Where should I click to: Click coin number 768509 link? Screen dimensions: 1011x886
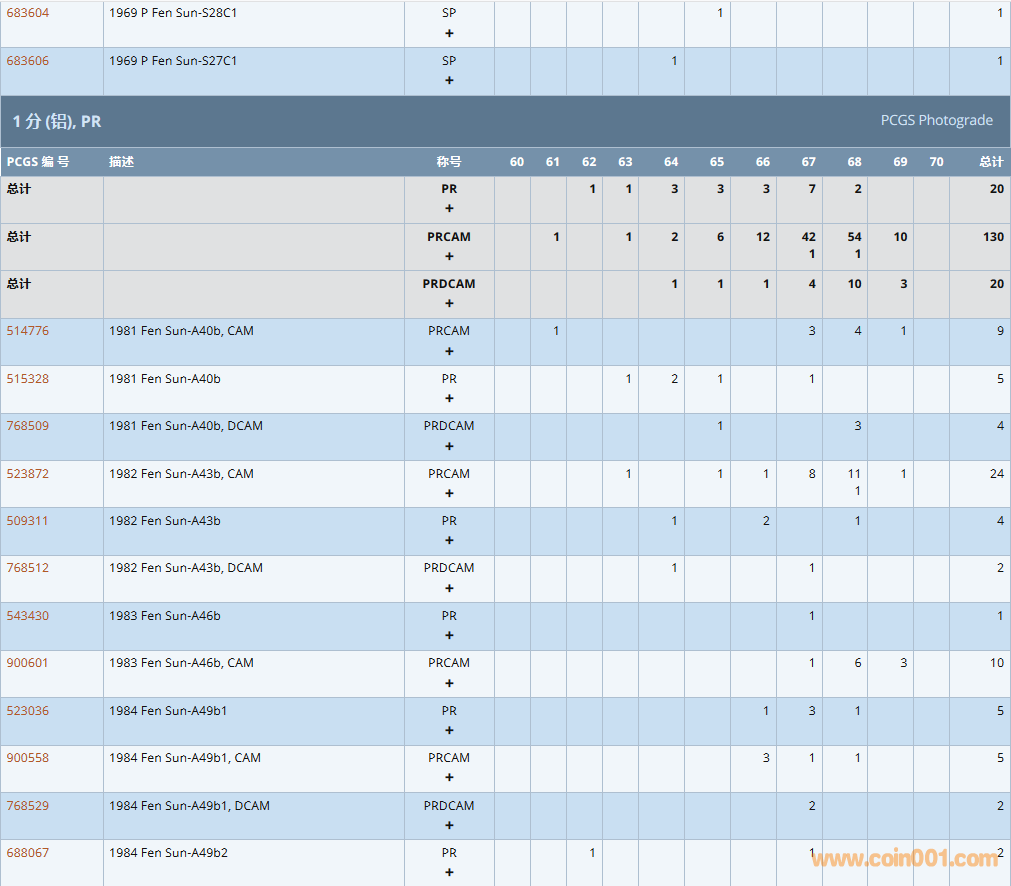click(x=28, y=426)
